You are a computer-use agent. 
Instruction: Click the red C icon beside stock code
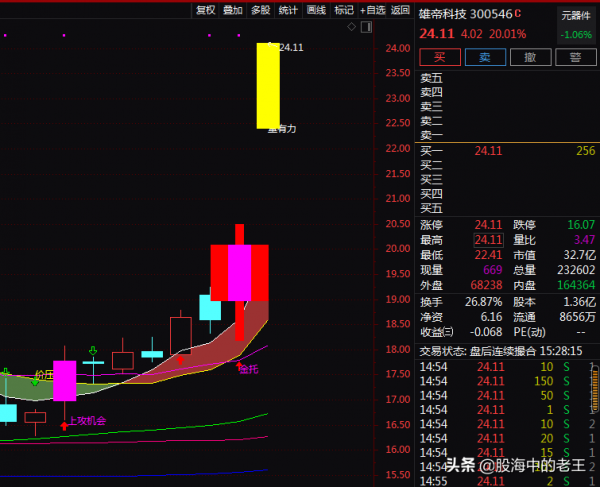[x=518, y=15]
